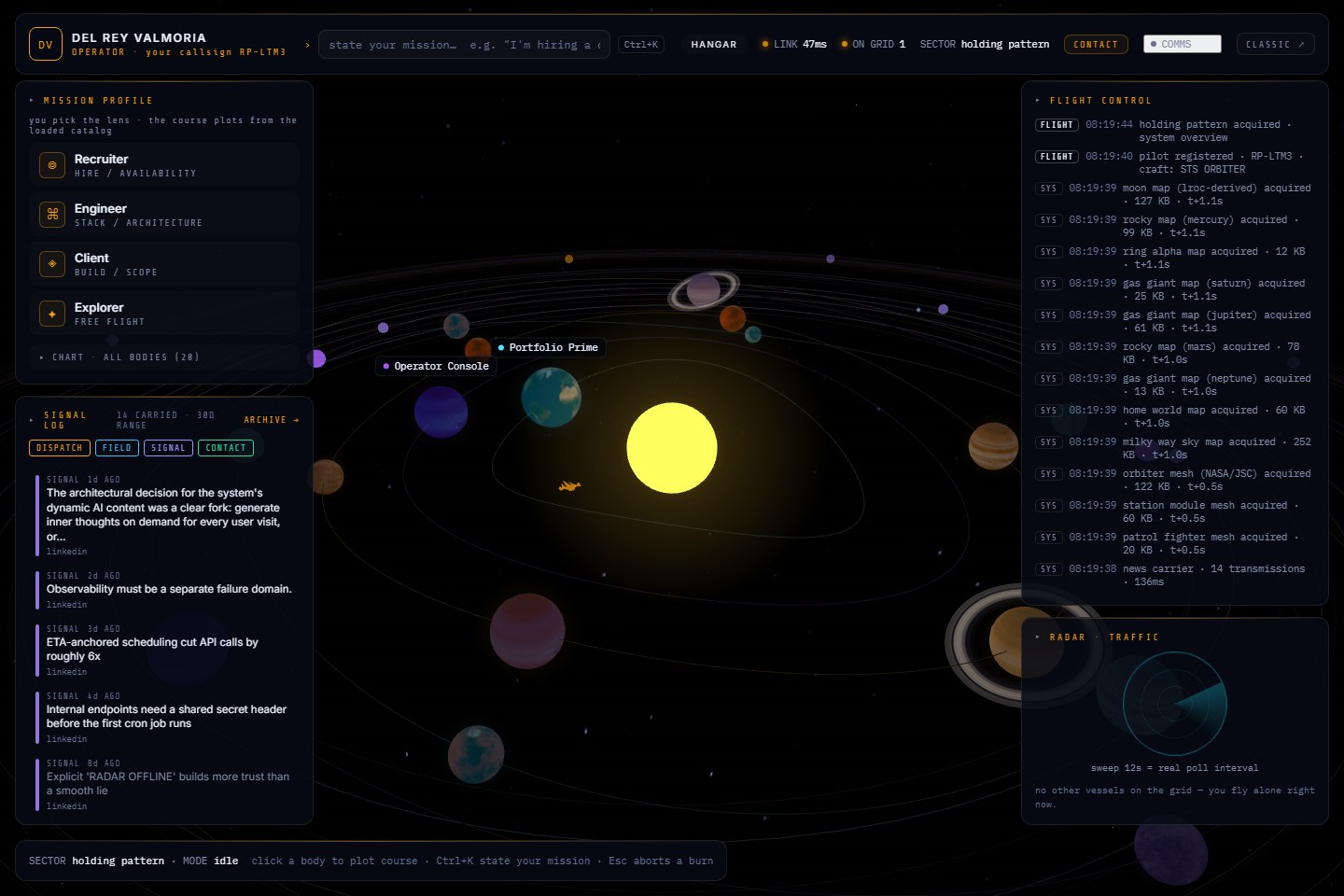Click the DEL REY VALMORIA operator name
Viewport: 1344px width, 896px height.
coord(139,38)
